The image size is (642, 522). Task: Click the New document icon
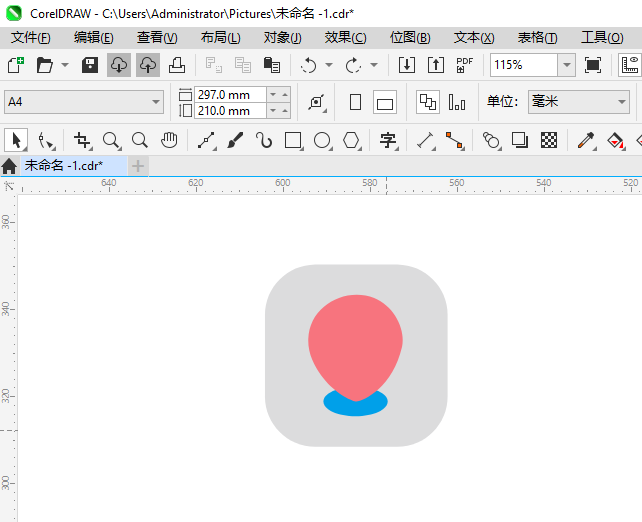point(16,65)
